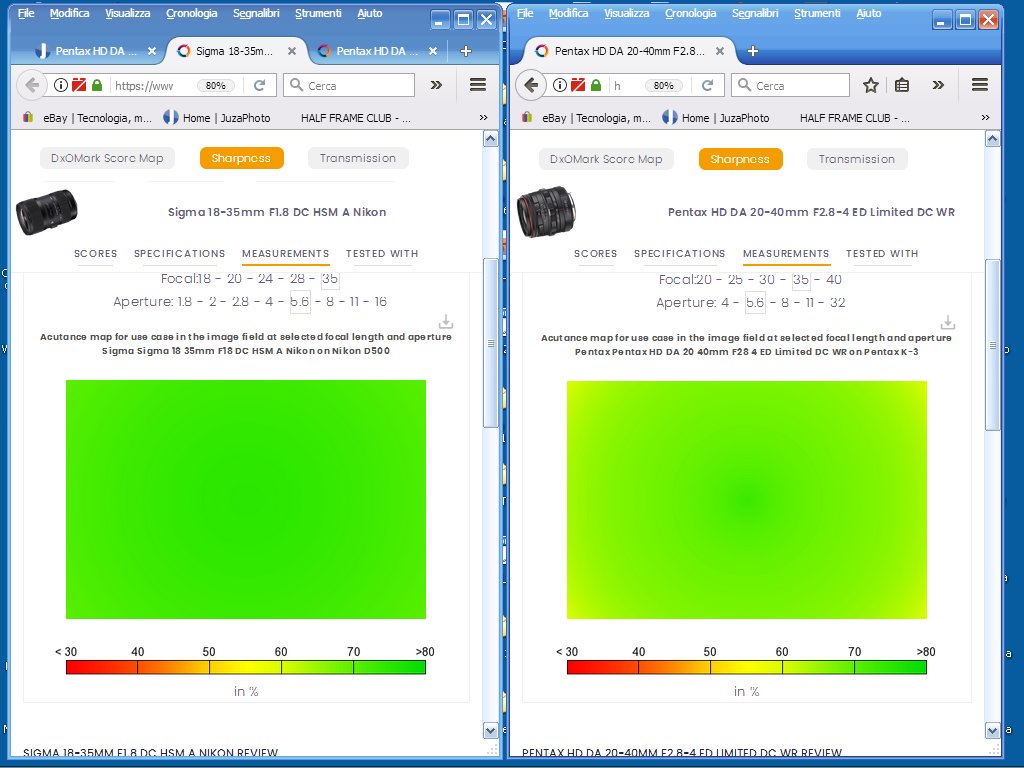This screenshot has height=768, width=1024.
Task: Switch to Sigma 18-35m tab
Action: (234, 51)
